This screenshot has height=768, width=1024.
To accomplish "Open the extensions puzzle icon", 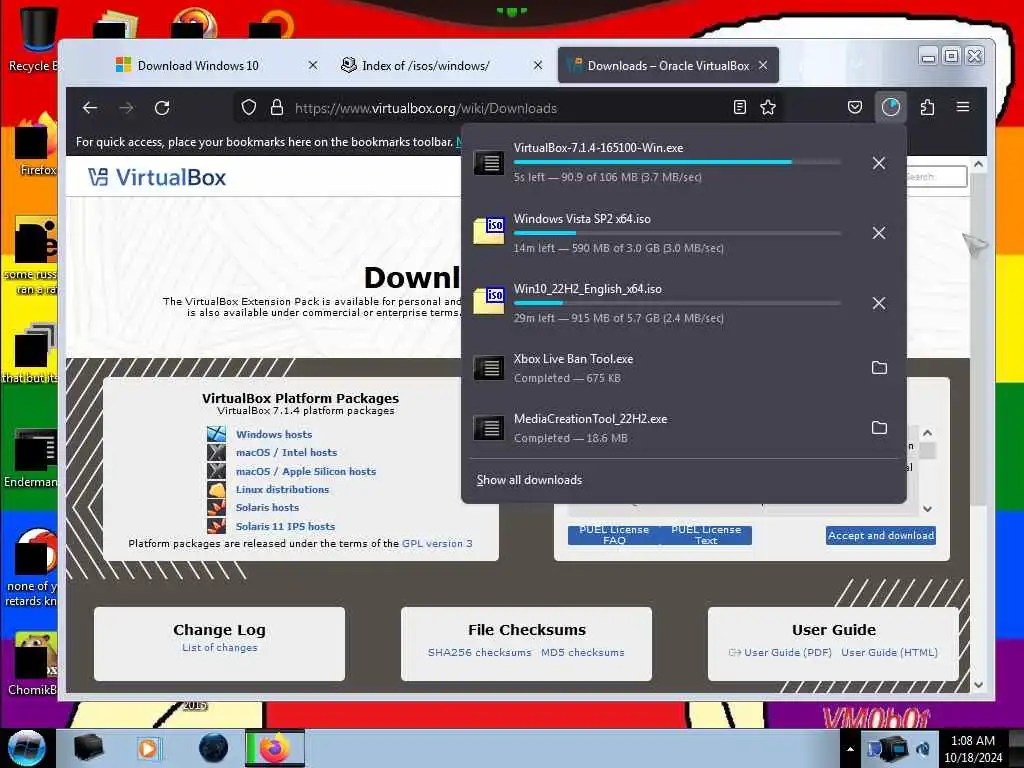I will [927, 108].
